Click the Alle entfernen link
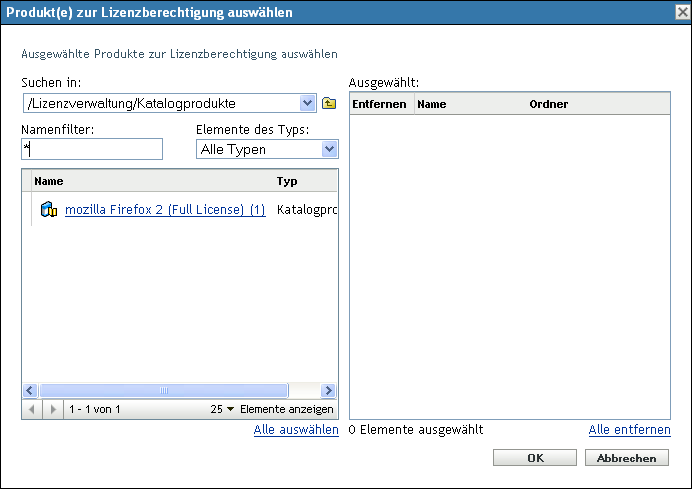Viewport: 692px width, 489px height. 629,430
